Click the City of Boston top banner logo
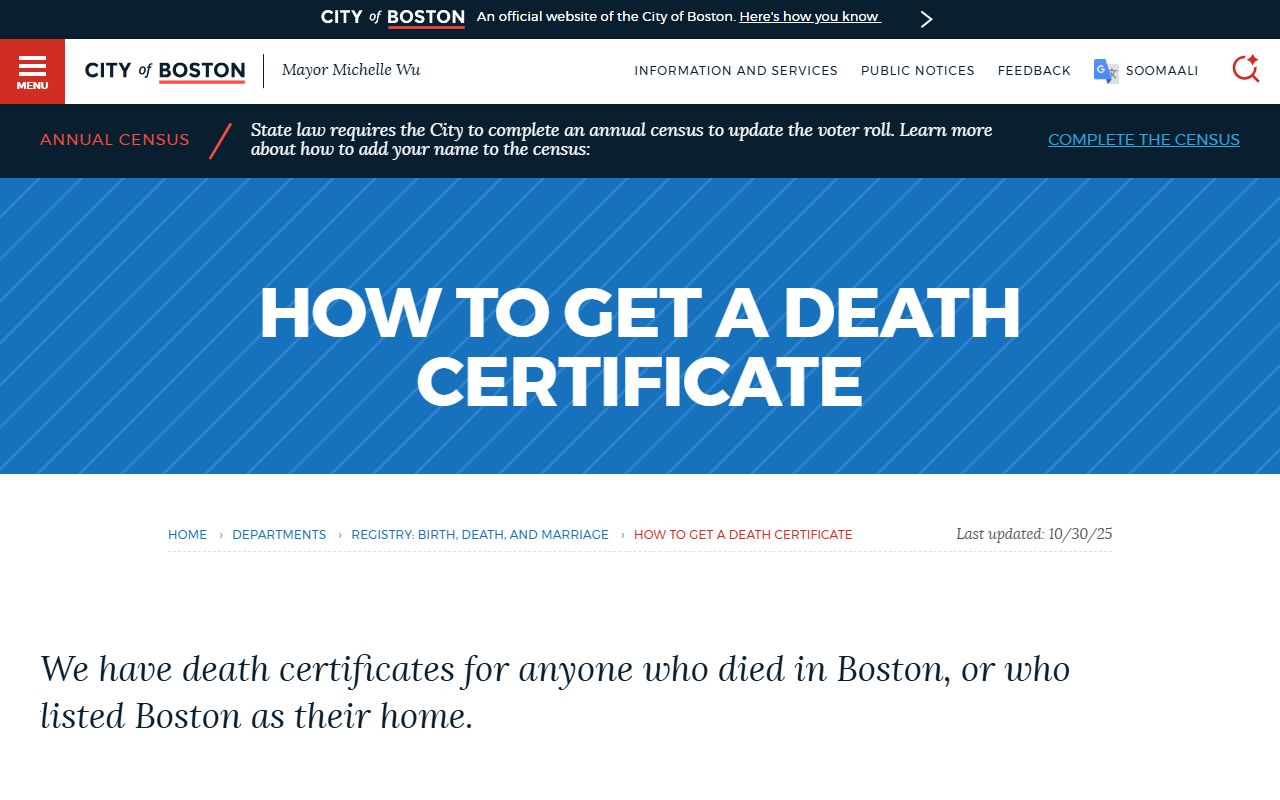 pyautogui.click(x=393, y=18)
